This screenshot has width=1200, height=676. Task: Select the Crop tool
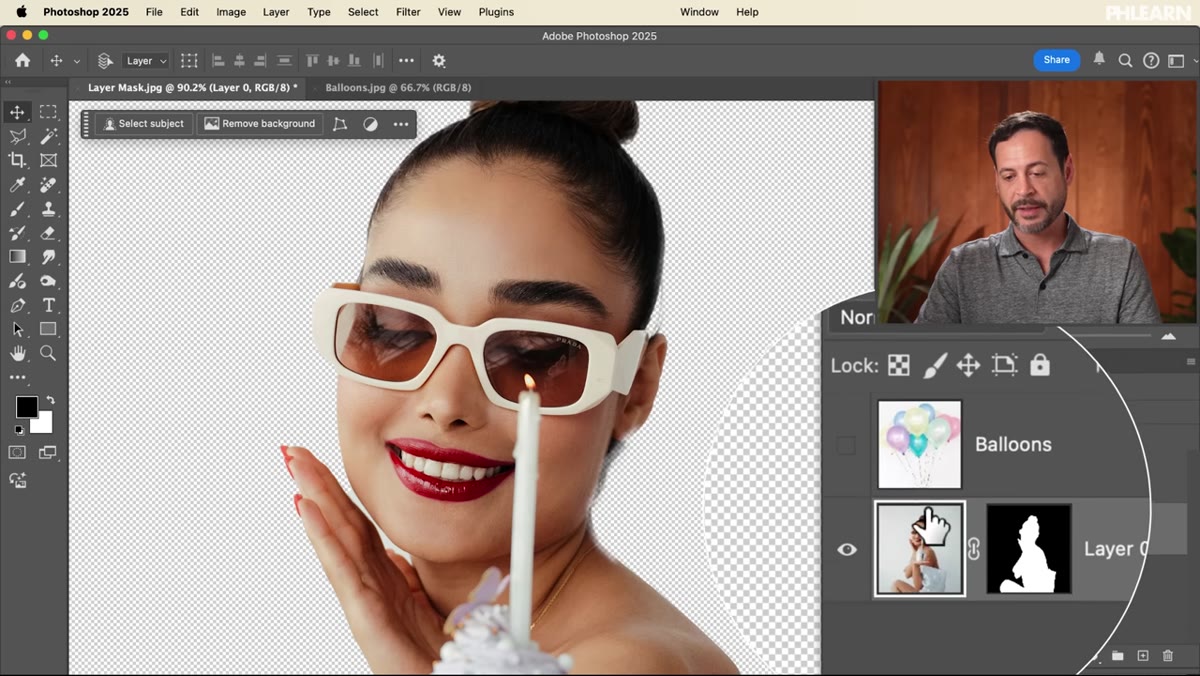coord(17,160)
